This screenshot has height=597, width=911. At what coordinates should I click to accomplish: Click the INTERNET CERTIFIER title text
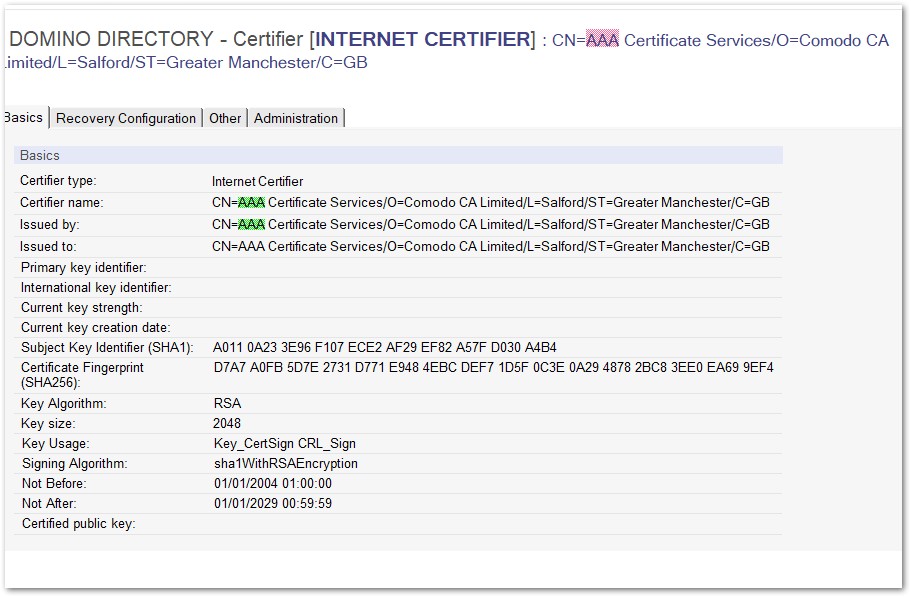click(x=423, y=39)
